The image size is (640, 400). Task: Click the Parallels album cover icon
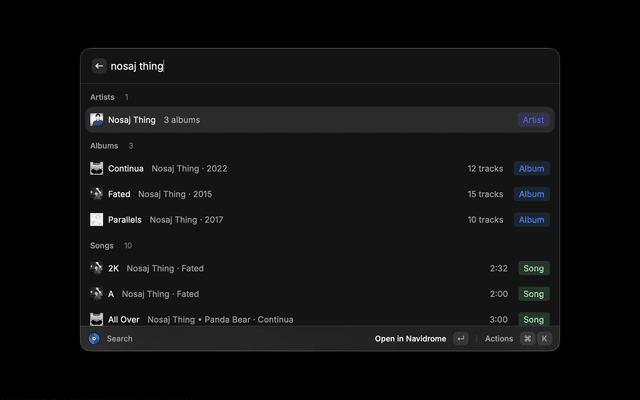(97, 219)
